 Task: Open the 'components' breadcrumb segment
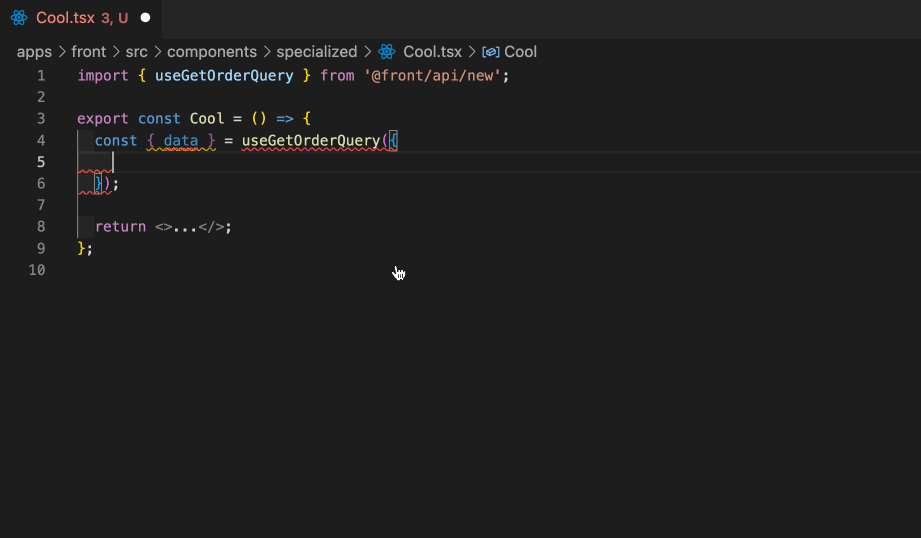pyautogui.click(x=211, y=52)
